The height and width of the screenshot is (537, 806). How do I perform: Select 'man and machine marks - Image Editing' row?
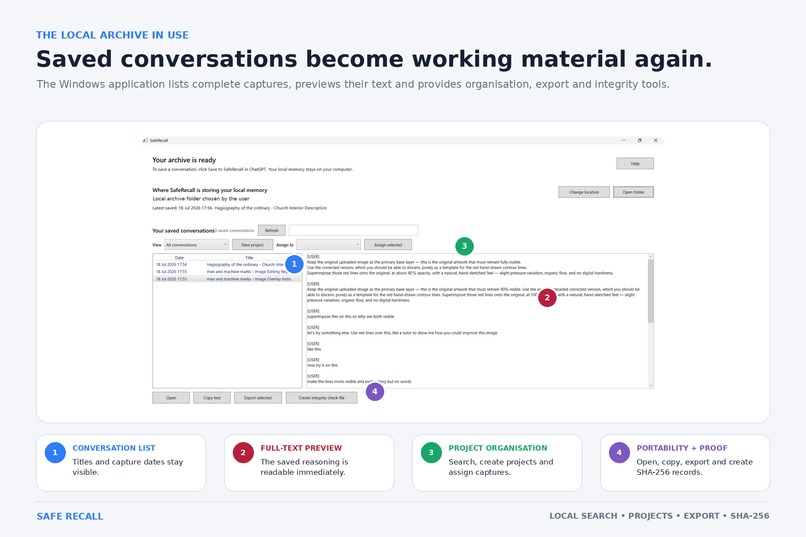click(x=227, y=272)
